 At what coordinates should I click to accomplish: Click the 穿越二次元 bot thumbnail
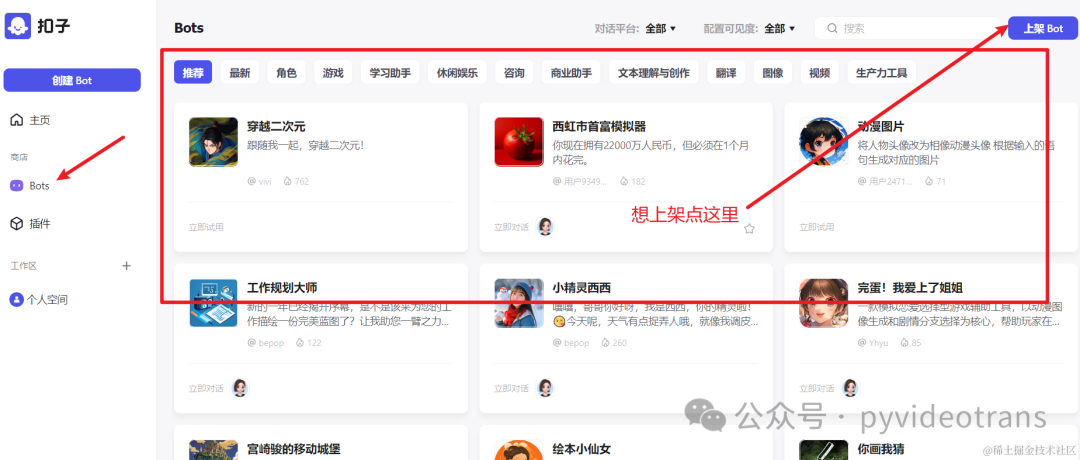pos(214,142)
